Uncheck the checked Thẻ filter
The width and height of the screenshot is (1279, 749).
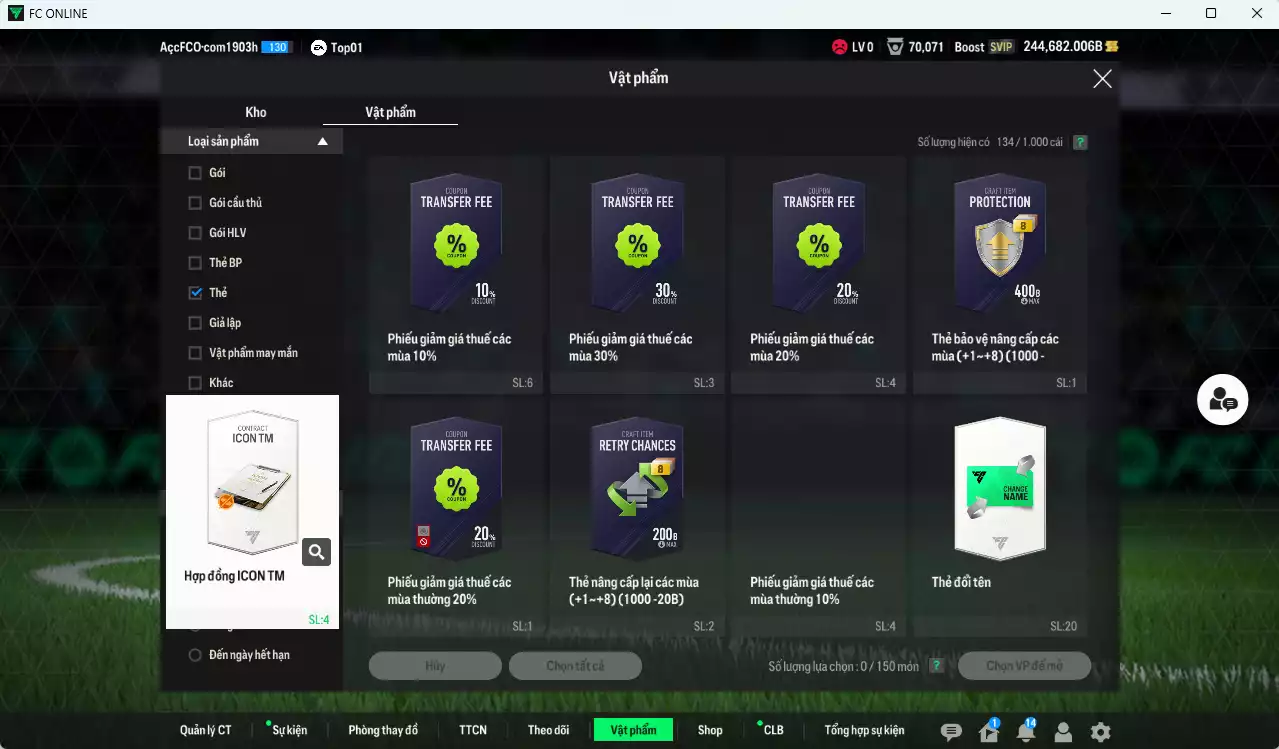(x=195, y=293)
